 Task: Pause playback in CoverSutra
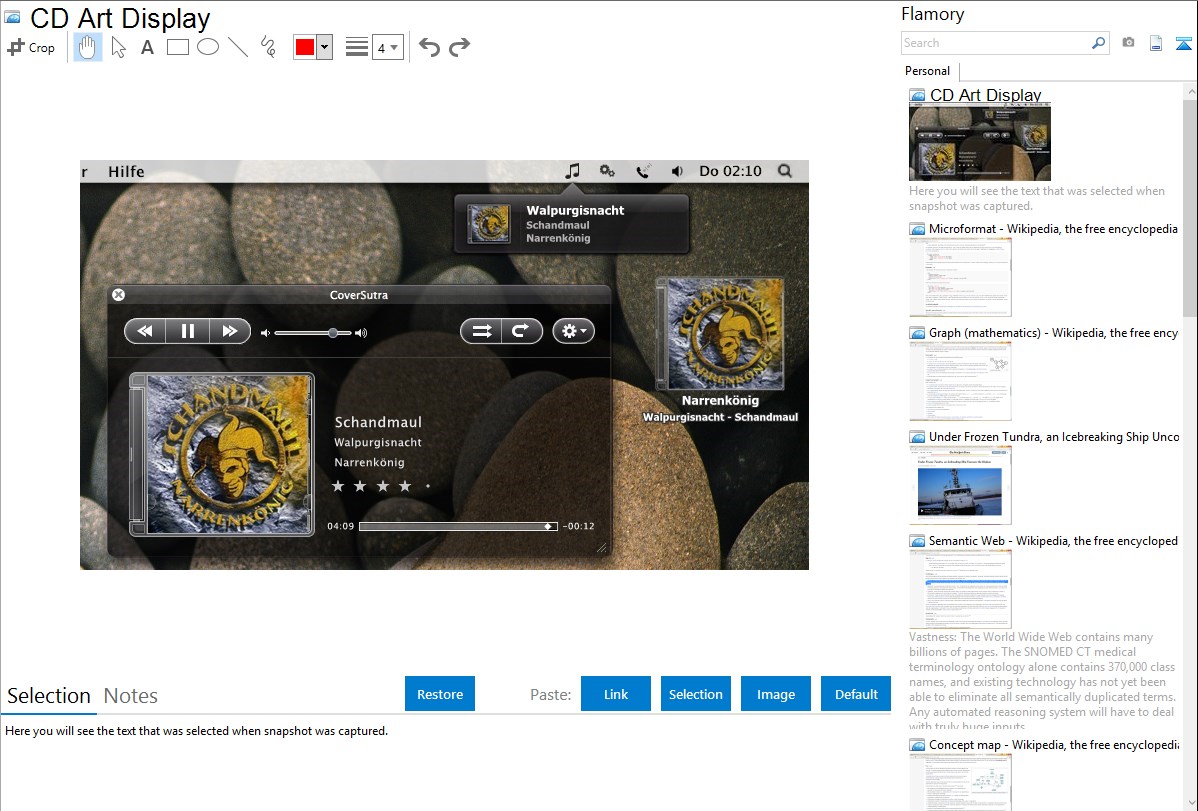[187, 331]
